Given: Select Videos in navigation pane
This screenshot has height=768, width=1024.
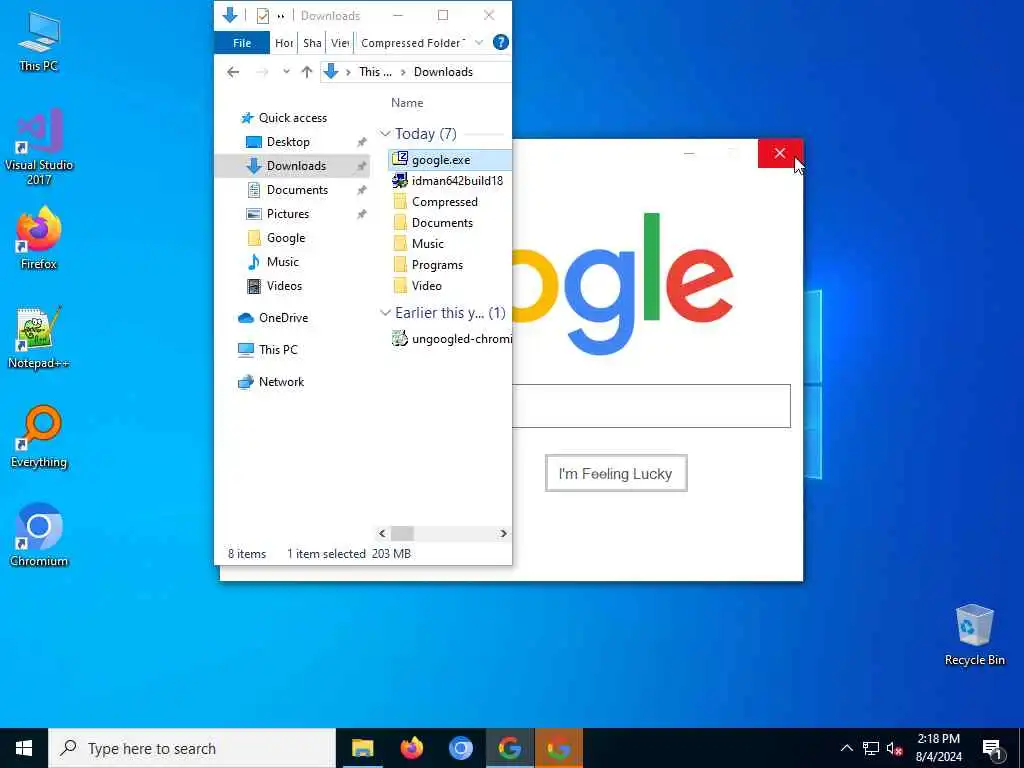Looking at the screenshot, I should point(284,286).
